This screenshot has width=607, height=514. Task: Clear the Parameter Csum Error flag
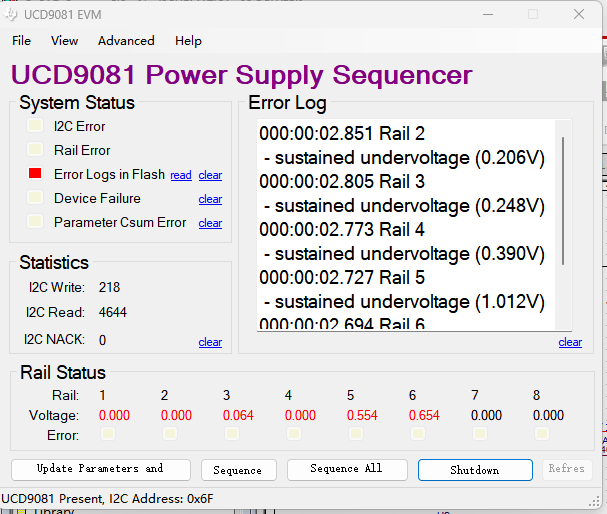point(210,223)
